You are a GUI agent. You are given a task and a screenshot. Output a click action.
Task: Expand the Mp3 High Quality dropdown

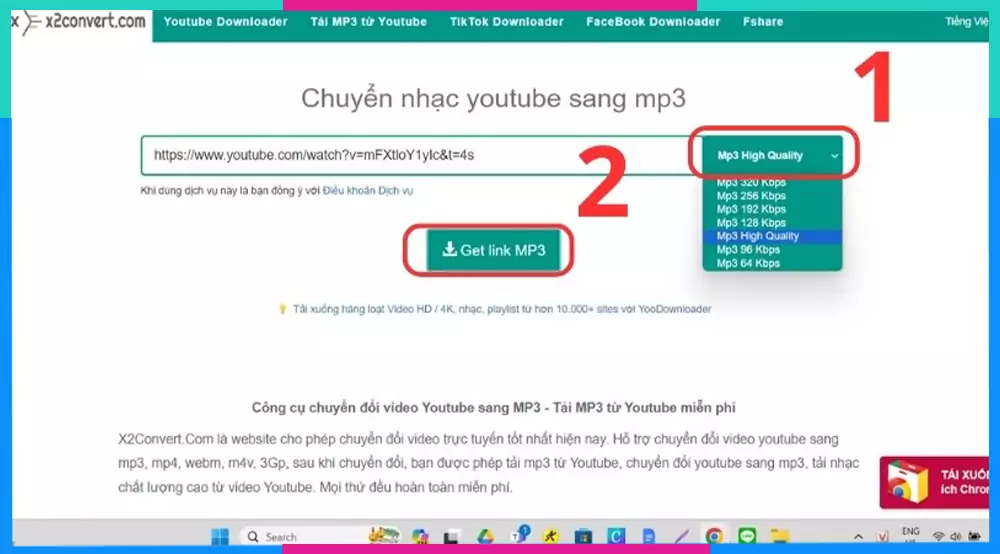pyautogui.click(x=772, y=155)
